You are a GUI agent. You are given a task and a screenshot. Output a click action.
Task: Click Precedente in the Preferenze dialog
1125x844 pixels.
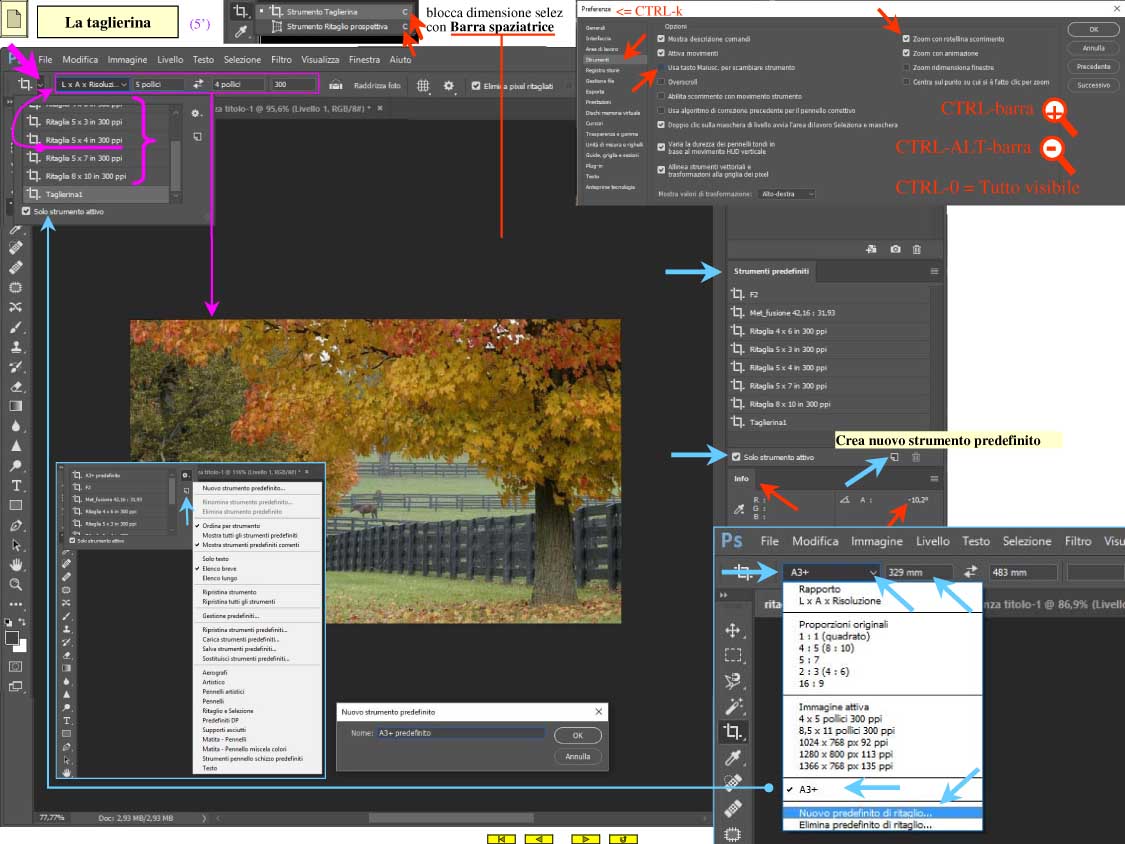pyautogui.click(x=1093, y=67)
